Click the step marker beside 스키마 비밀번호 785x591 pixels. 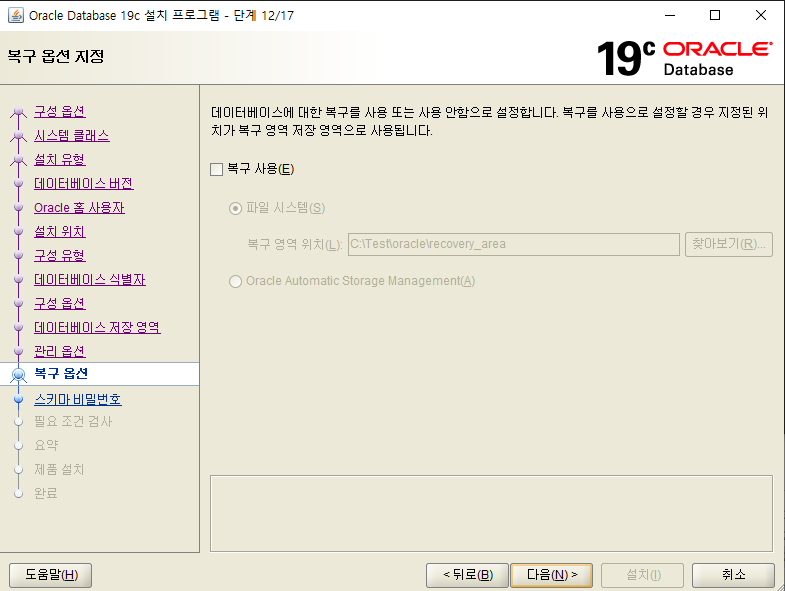click(x=19, y=399)
